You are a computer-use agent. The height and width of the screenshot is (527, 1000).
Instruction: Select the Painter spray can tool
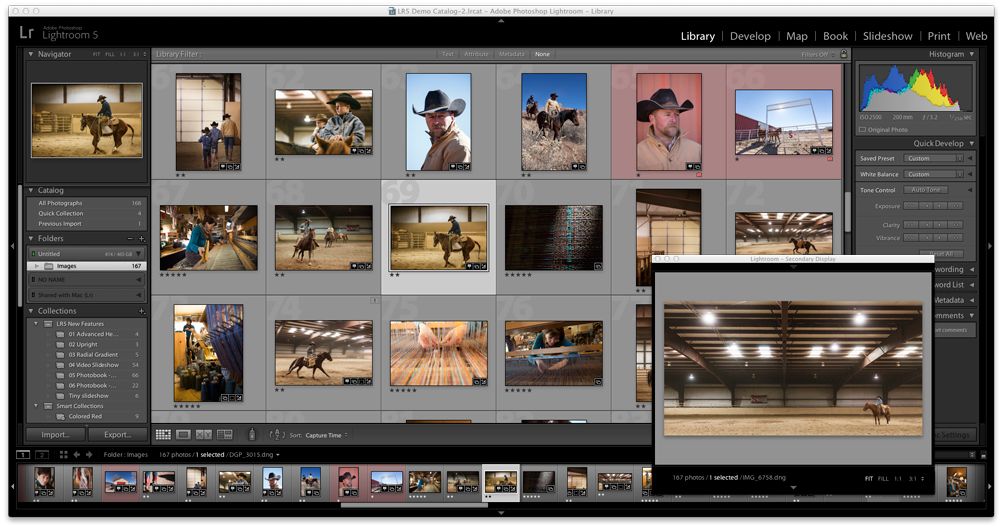click(x=251, y=435)
